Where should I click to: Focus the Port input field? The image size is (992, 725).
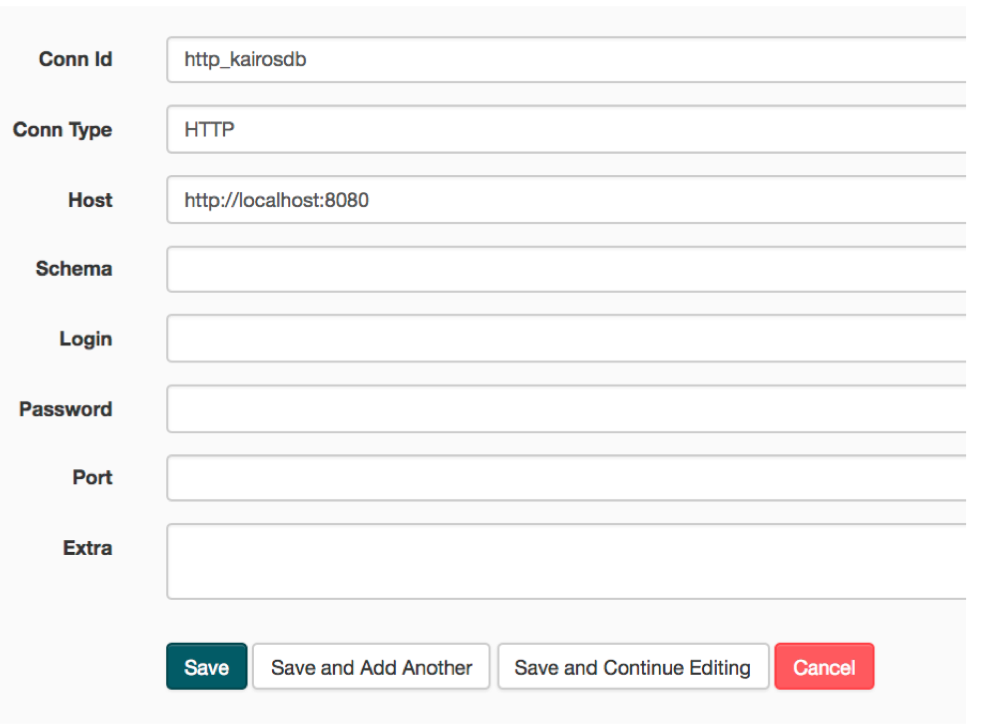pyautogui.click(x=565, y=478)
